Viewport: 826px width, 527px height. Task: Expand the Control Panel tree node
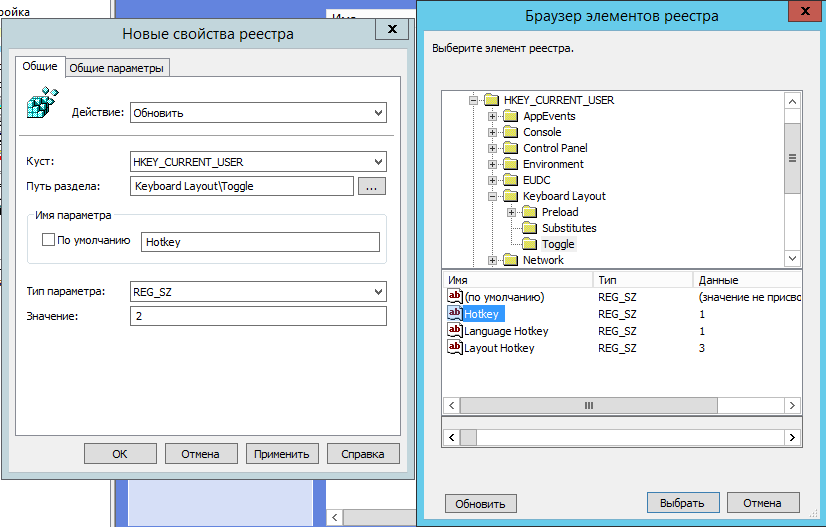click(x=492, y=148)
